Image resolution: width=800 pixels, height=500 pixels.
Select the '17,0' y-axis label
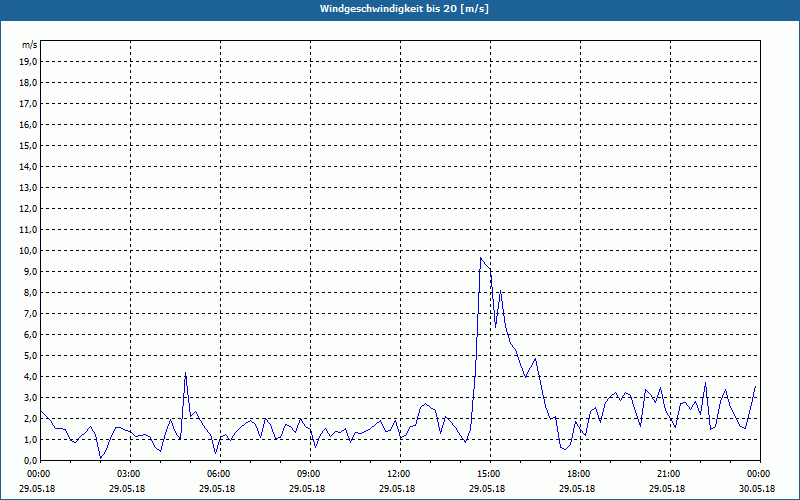pos(28,104)
